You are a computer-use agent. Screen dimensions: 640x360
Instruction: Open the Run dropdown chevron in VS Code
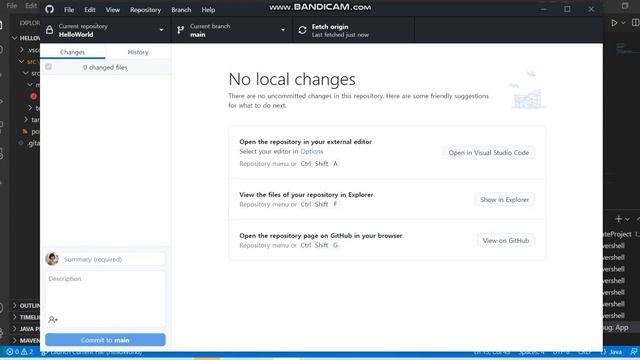click(623, 23)
